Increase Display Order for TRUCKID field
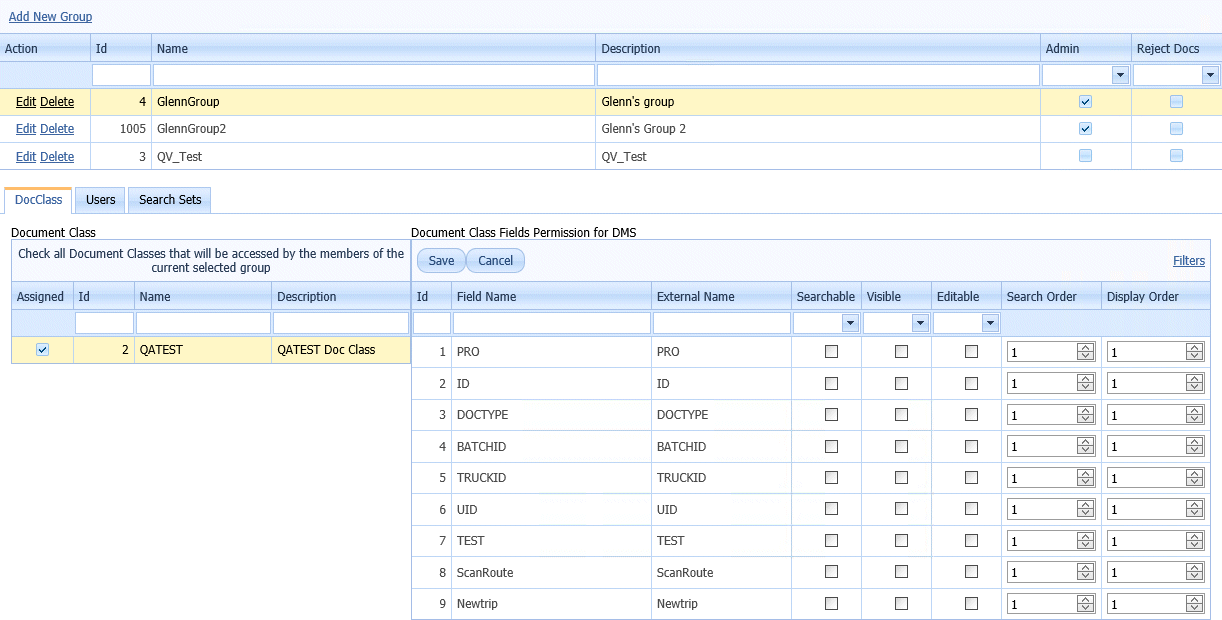This screenshot has height=620, width=1222. point(1194,474)
